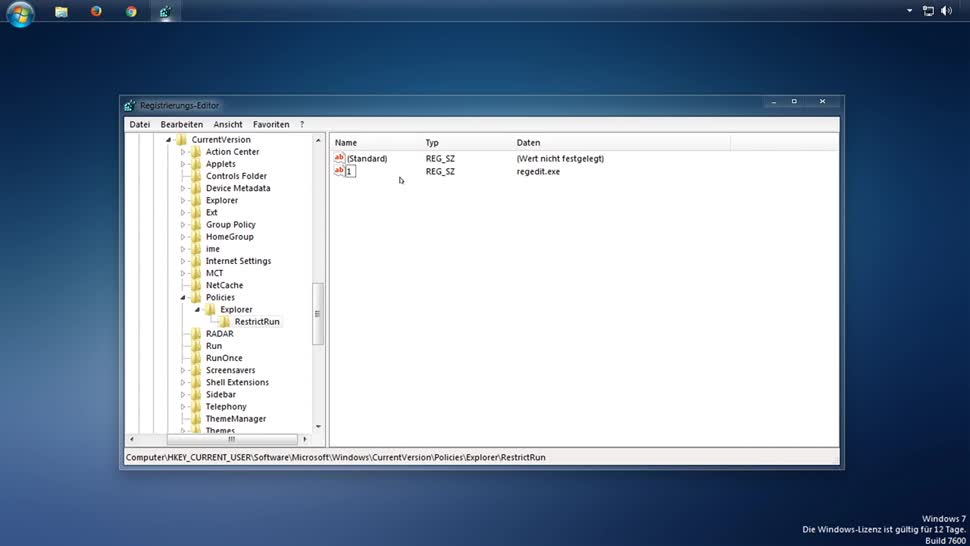This screenshot has width=970, height=546.
Task: Click the volume speaker tray icon
Action: [946, 11]
